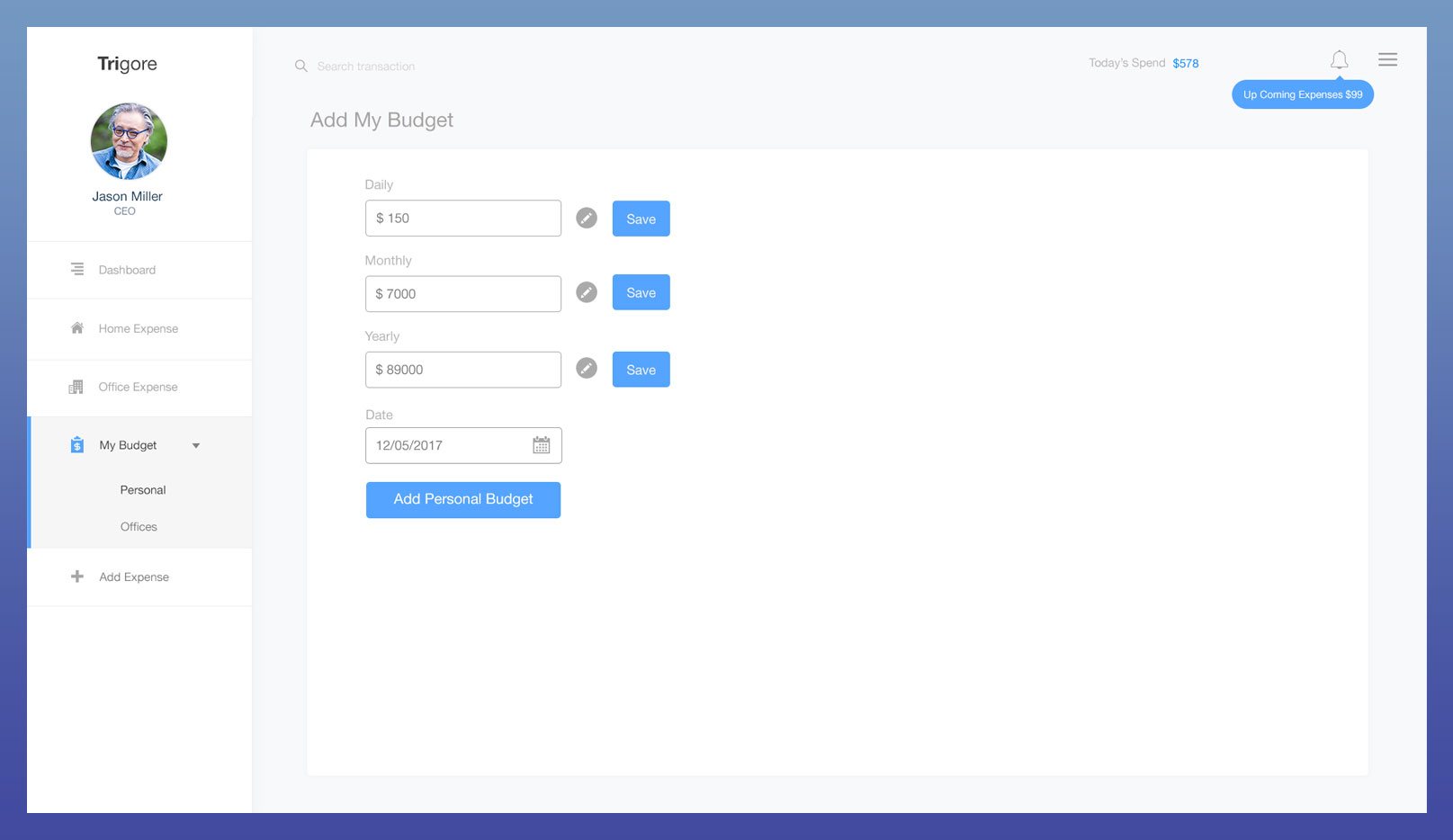
Task: Open Dashboard from the sidebar
Action: click(x=127, y=270)
